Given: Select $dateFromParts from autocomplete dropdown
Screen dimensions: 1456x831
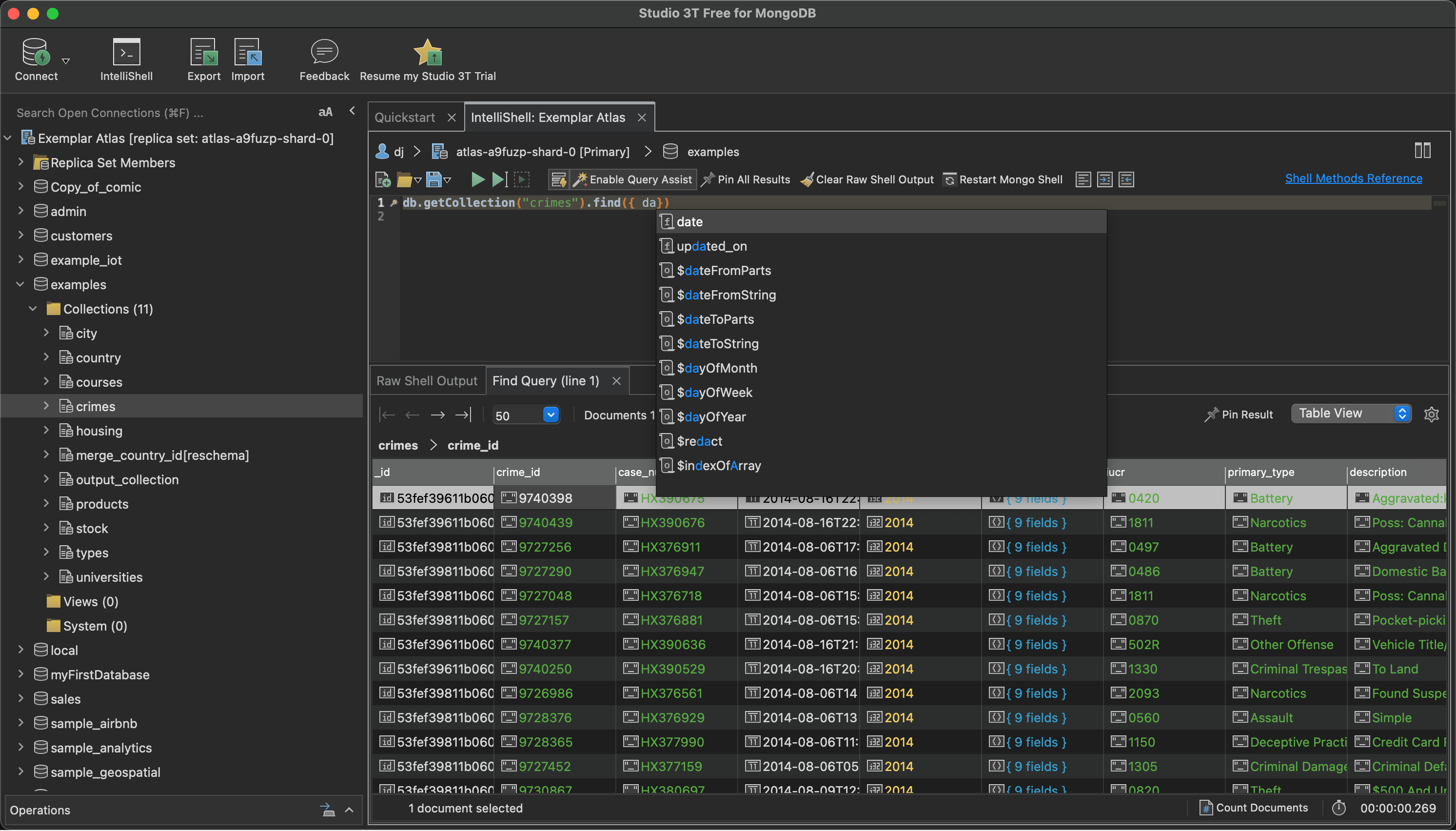Looking at the screenshot, I should pyautogui.click(x=723, y=270).
